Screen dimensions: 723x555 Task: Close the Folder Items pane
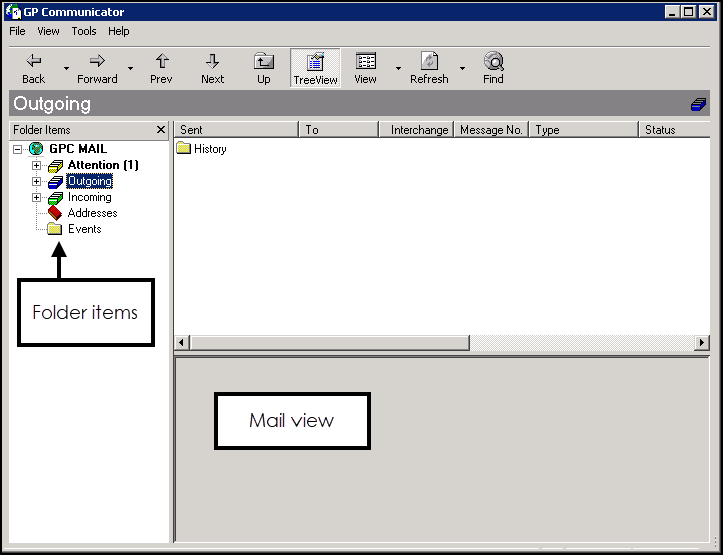point(160,130)
